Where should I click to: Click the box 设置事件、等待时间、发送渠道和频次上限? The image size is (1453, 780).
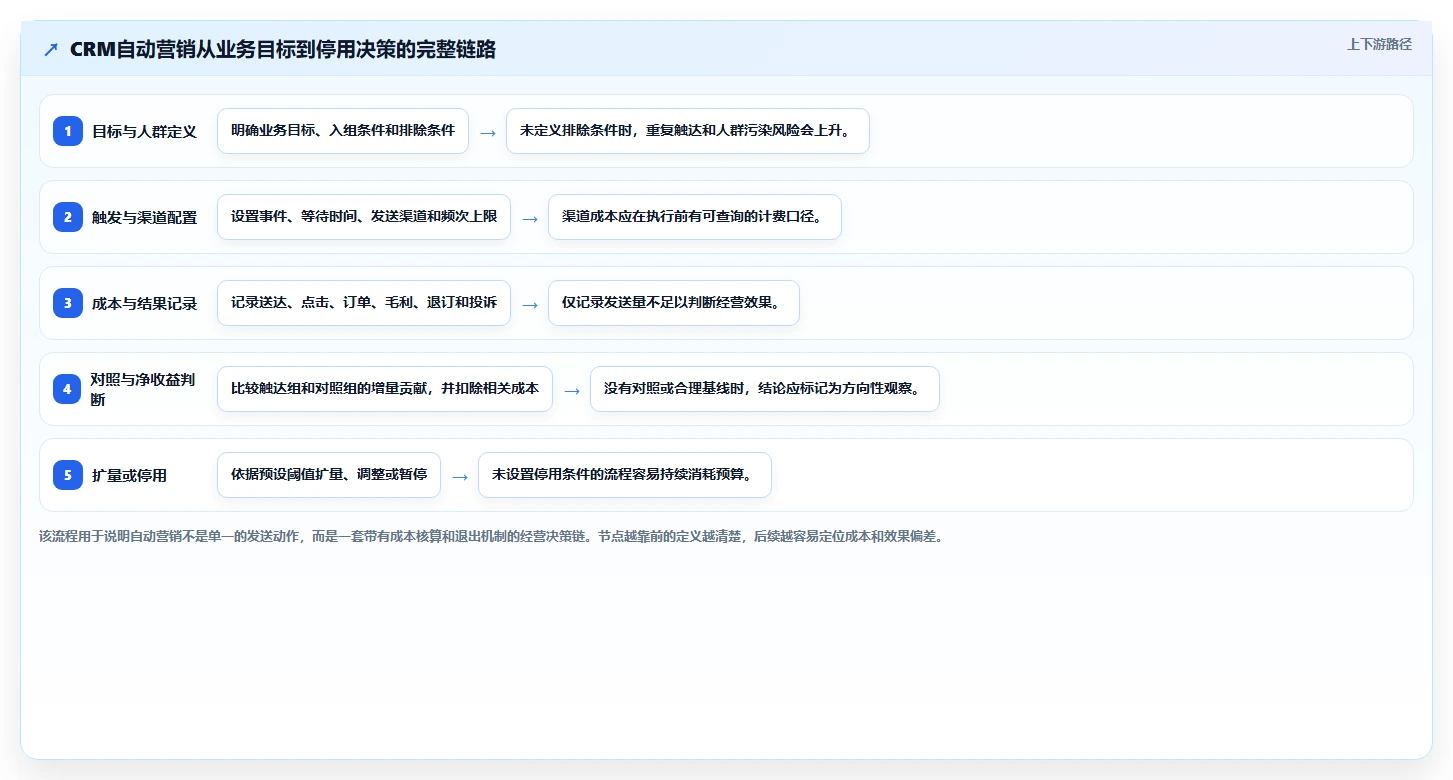click(x=364, y=217)
